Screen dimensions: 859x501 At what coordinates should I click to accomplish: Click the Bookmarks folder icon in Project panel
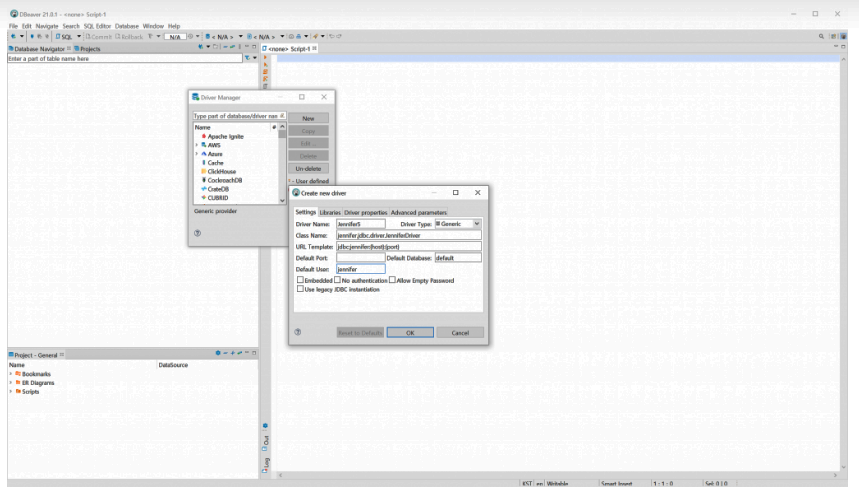15,374
